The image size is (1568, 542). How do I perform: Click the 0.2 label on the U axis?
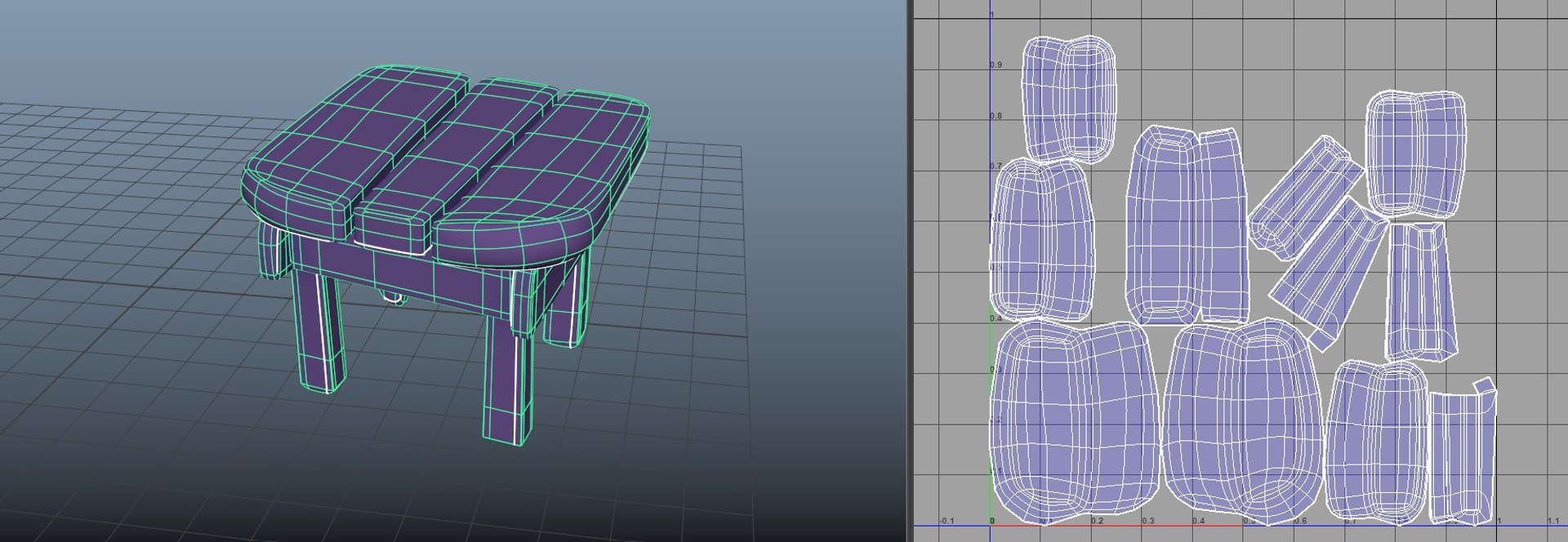tap(1097, 521)
